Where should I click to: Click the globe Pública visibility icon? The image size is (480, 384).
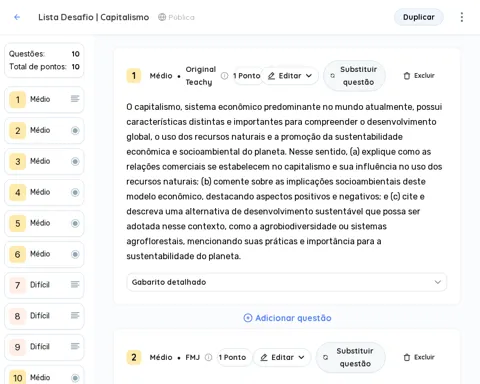[x=162, y=17]
